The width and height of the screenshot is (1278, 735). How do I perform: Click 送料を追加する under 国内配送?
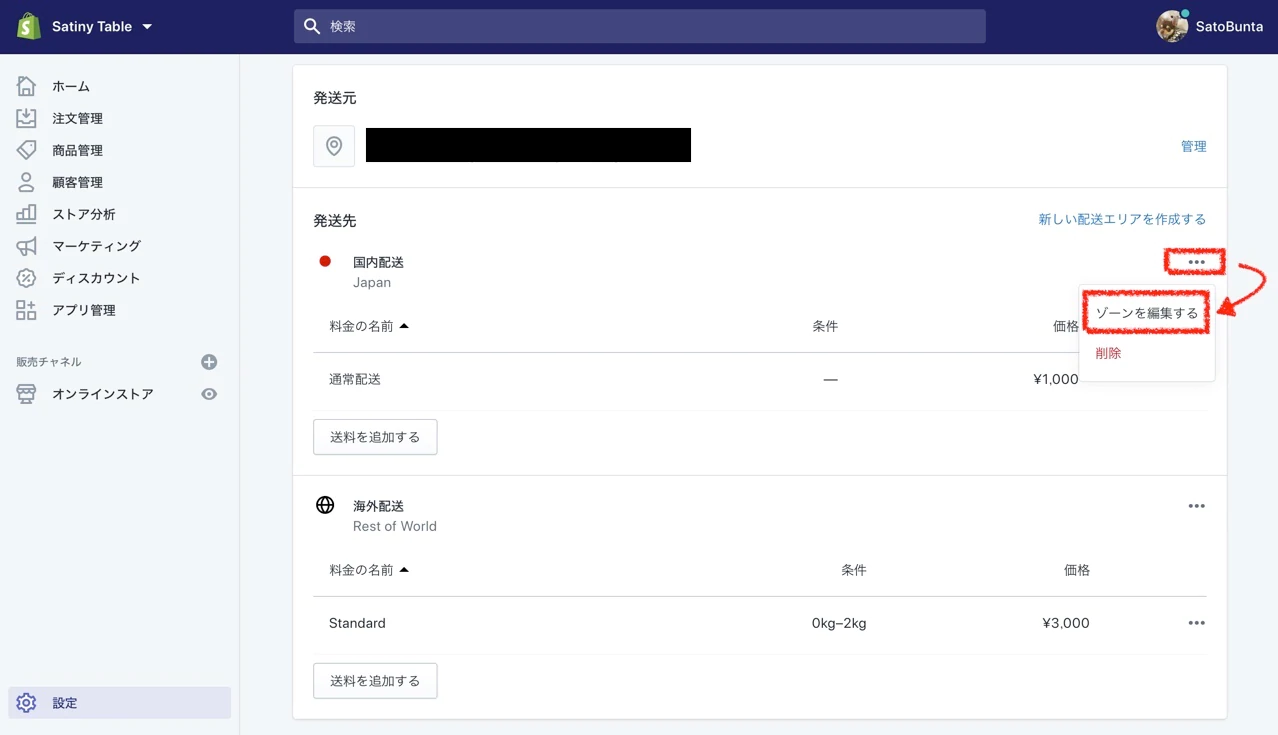tap(375, 437)
